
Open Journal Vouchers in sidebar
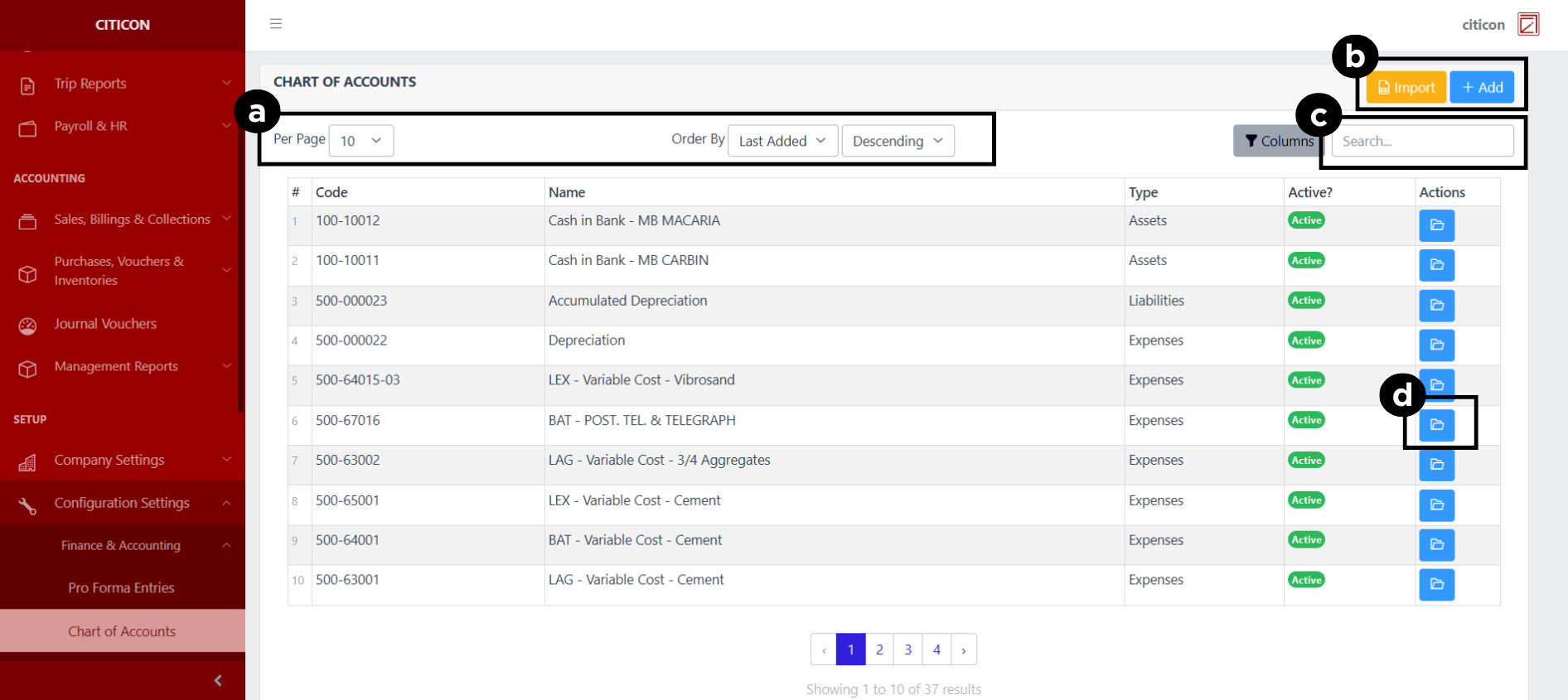coord(105,324)
